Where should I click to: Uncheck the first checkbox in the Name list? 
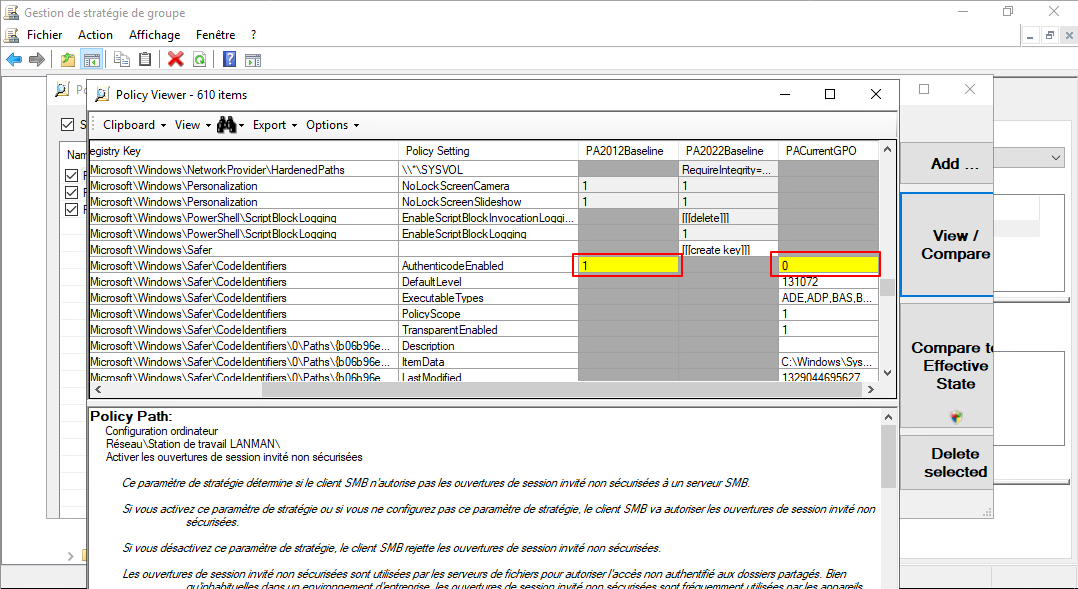(x=71, y=176)
